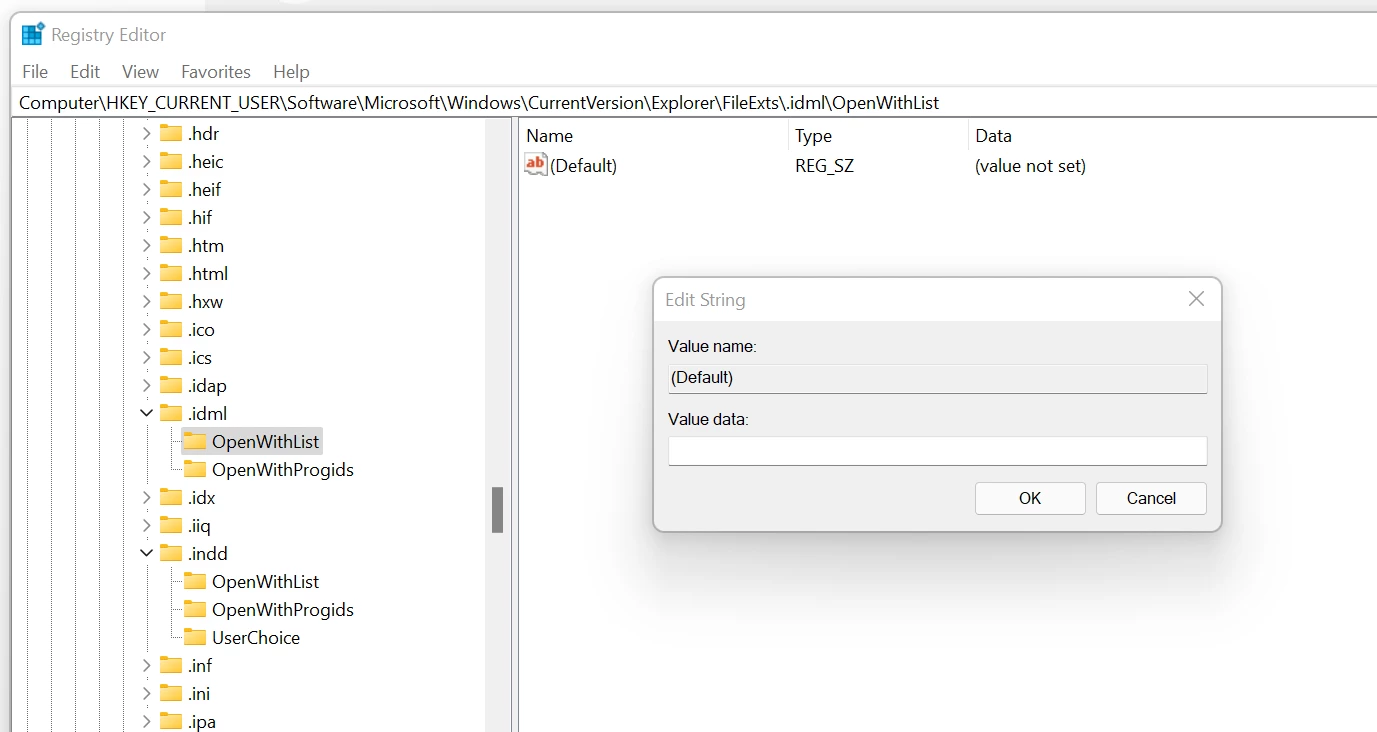Click the .ipa folder icon
The height and width of the screenshot is (732, 1377).
pyautogui.click(x=171, y=722)
